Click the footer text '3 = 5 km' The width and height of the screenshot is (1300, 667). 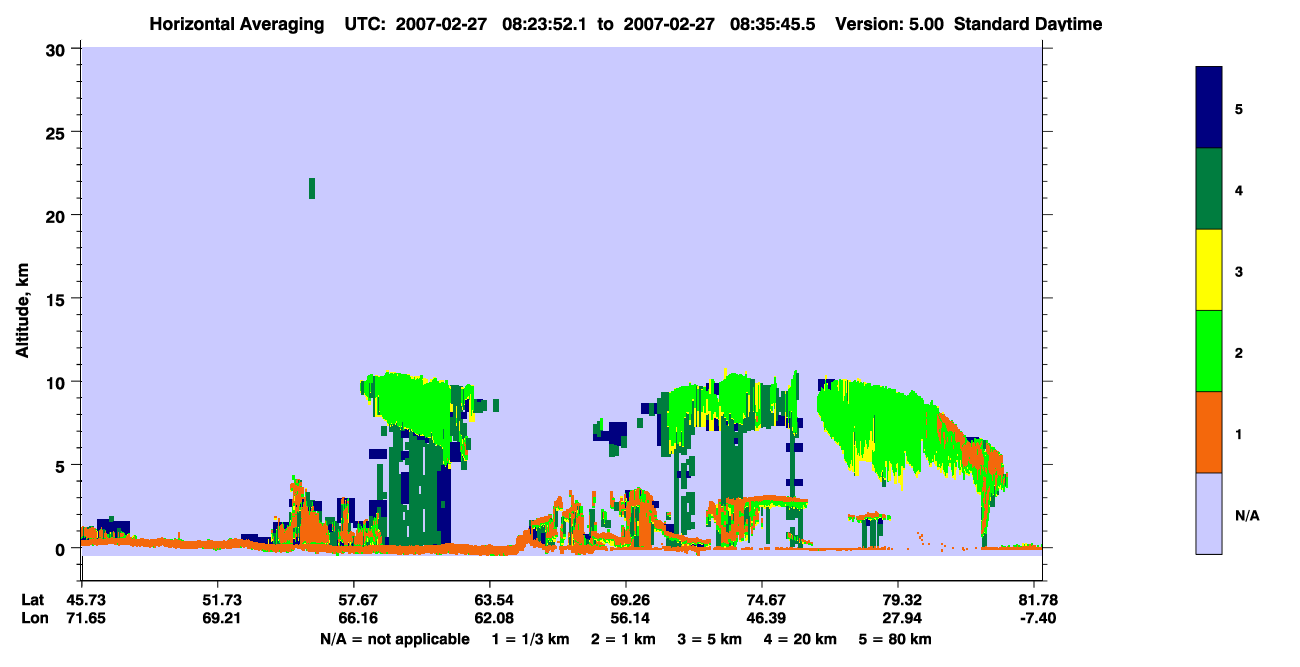711,639
